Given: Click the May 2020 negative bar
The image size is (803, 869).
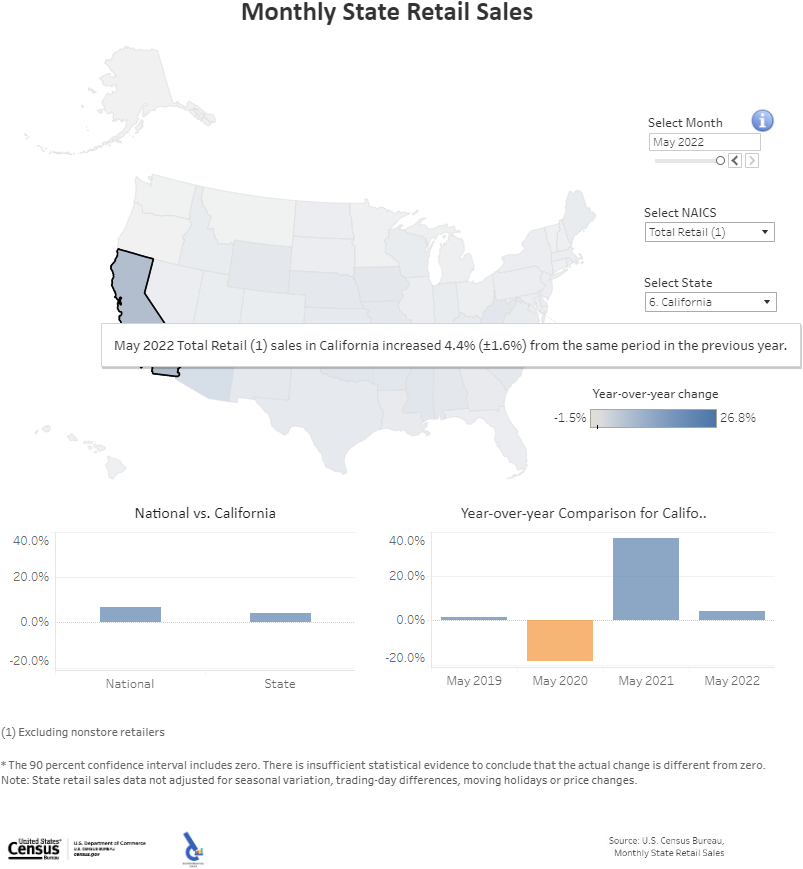Looking at the screenshot, I should coord(560,641).
